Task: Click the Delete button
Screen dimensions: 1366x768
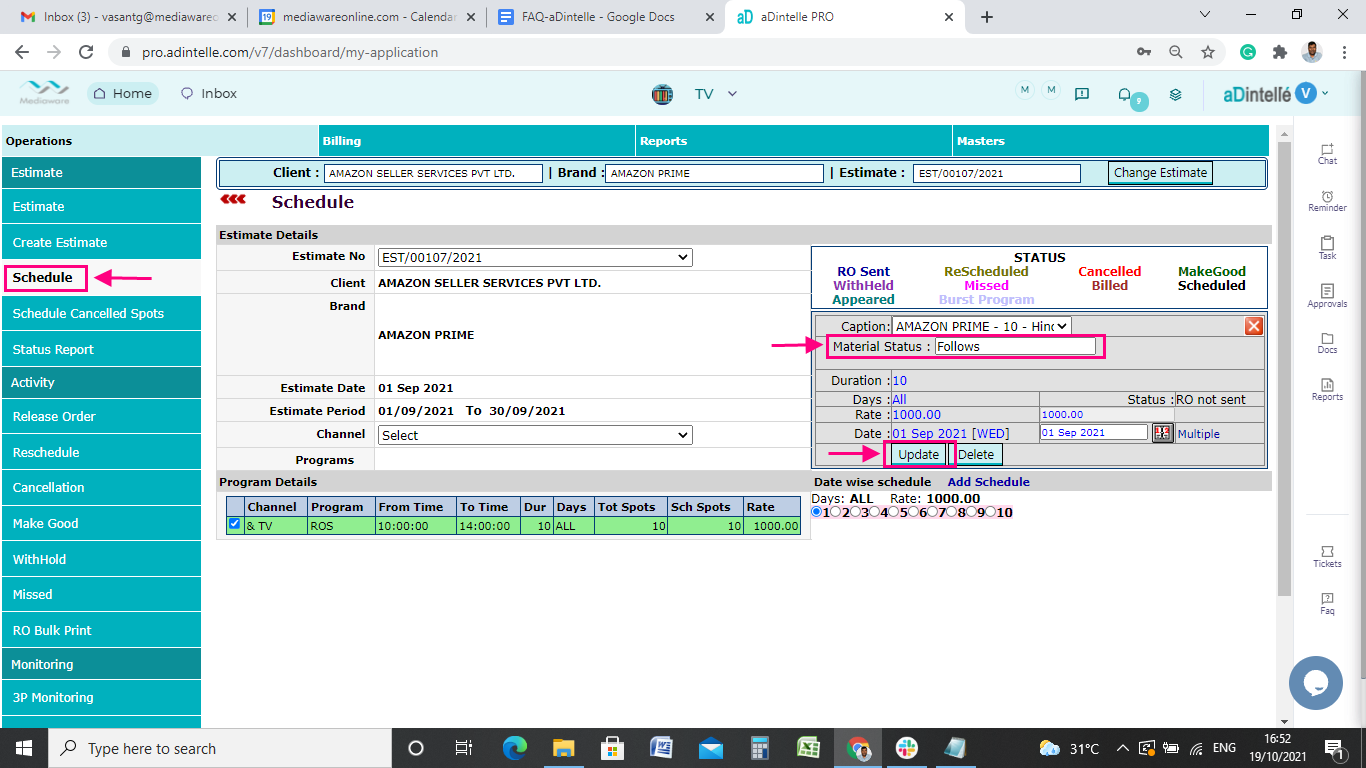Action: pyautogui.click(x=976, y=454)
